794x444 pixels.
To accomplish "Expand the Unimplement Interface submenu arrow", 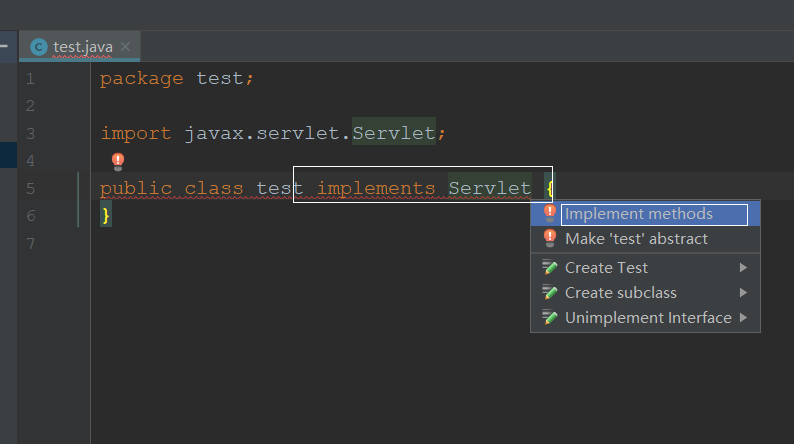I will pos(743,317).
